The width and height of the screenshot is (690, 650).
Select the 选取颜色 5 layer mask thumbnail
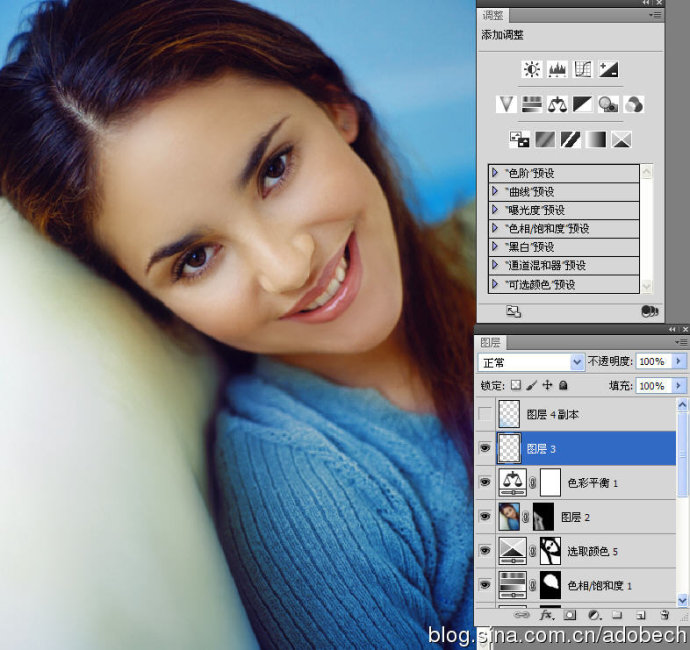click(550, 551)
